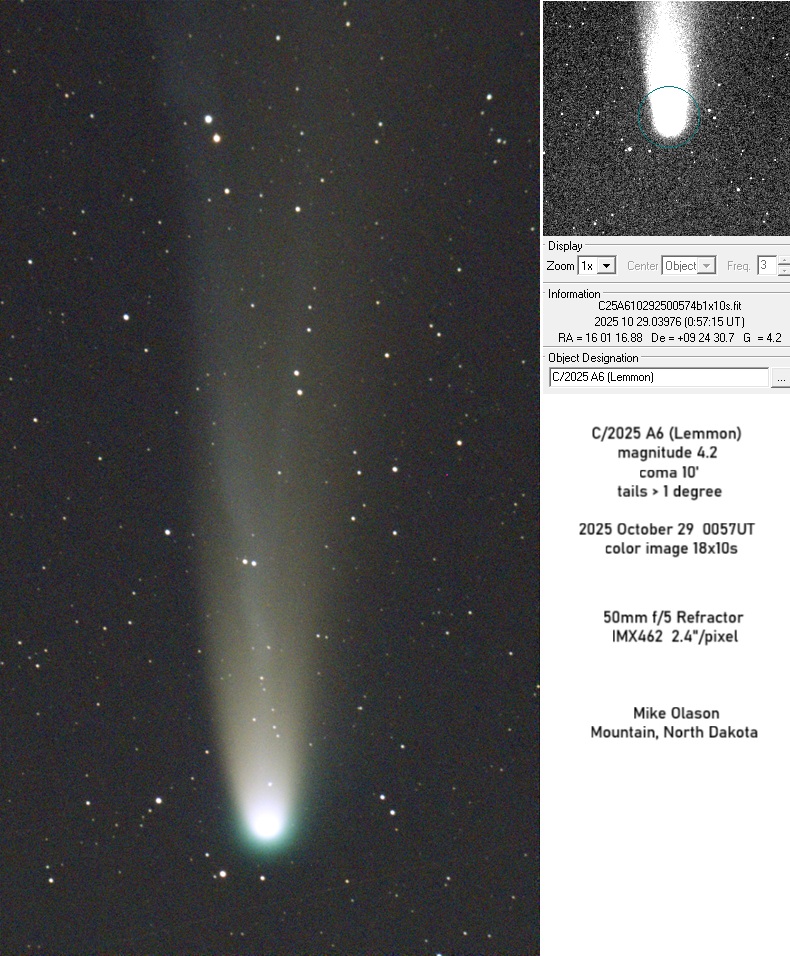Click the close pair of stars mid-tail
This screenshot has height=956, width=790.
click(249, 562)
